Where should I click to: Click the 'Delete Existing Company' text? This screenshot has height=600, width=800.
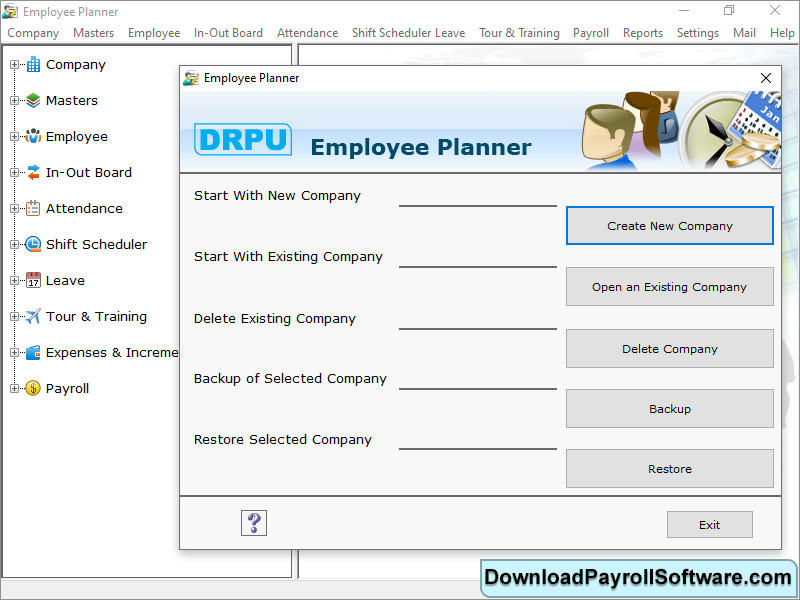click(274, 319)
